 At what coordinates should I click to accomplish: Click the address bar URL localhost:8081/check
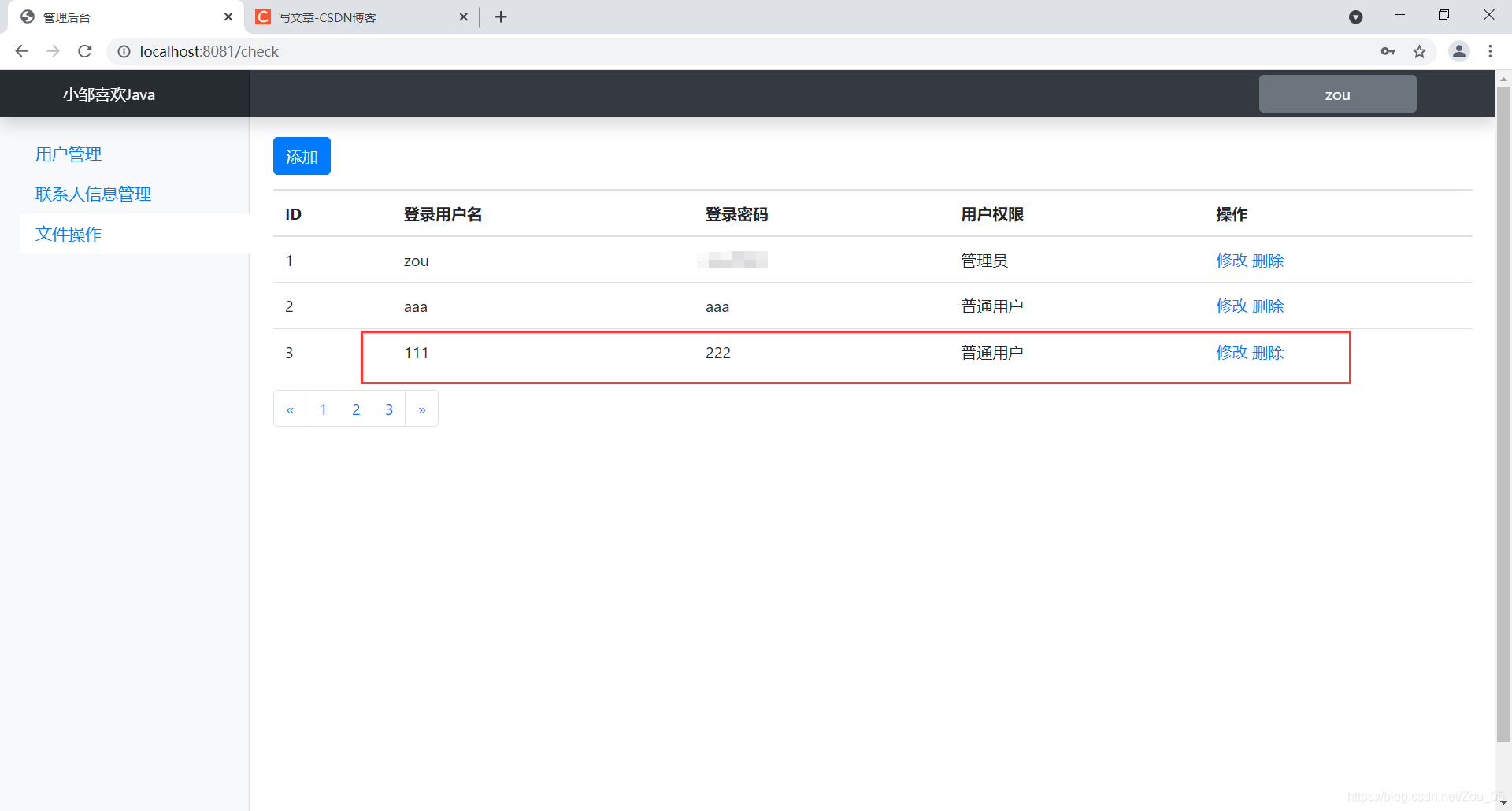pos(209,51)
